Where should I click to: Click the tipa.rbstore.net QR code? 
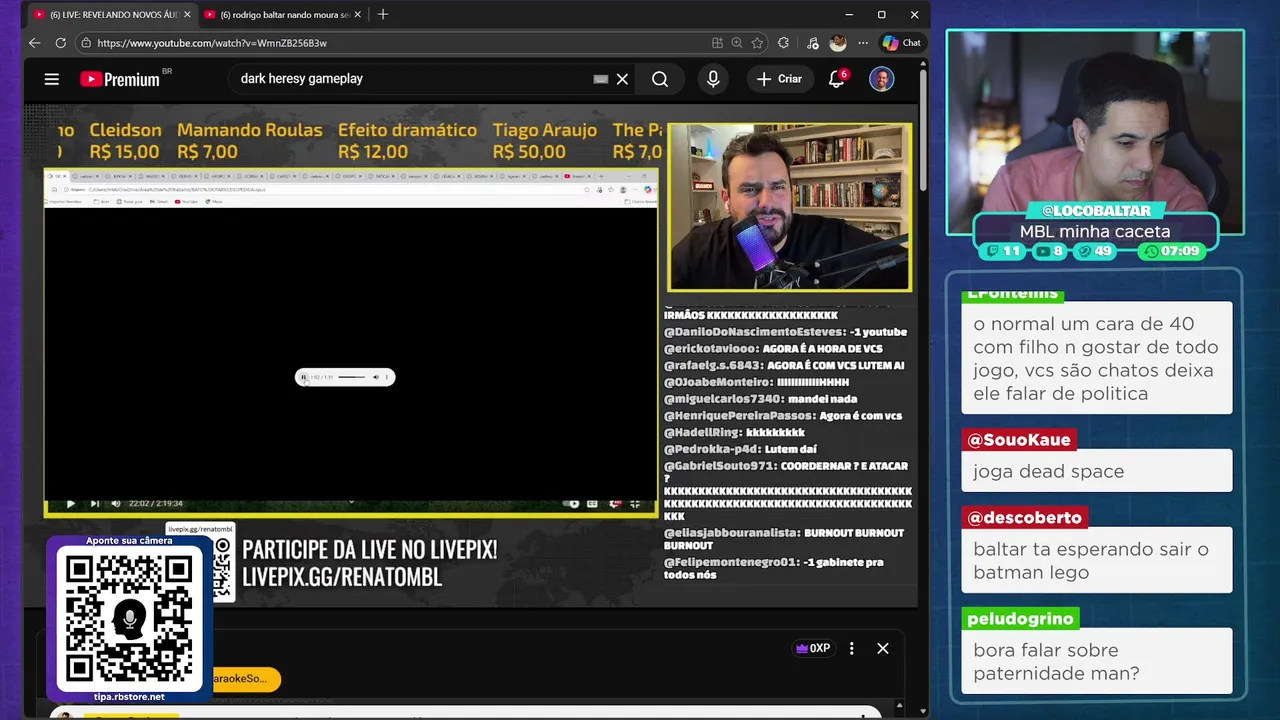point(129,619)
